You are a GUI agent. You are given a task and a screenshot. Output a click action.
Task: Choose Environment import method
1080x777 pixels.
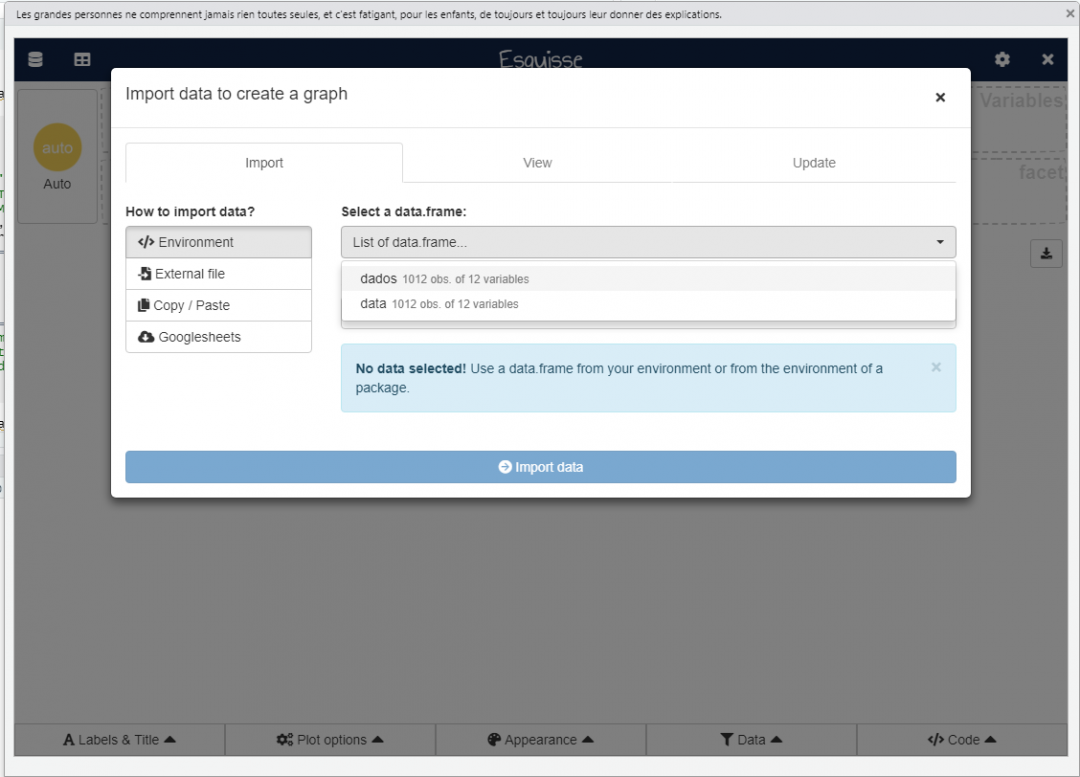(218, 242)
